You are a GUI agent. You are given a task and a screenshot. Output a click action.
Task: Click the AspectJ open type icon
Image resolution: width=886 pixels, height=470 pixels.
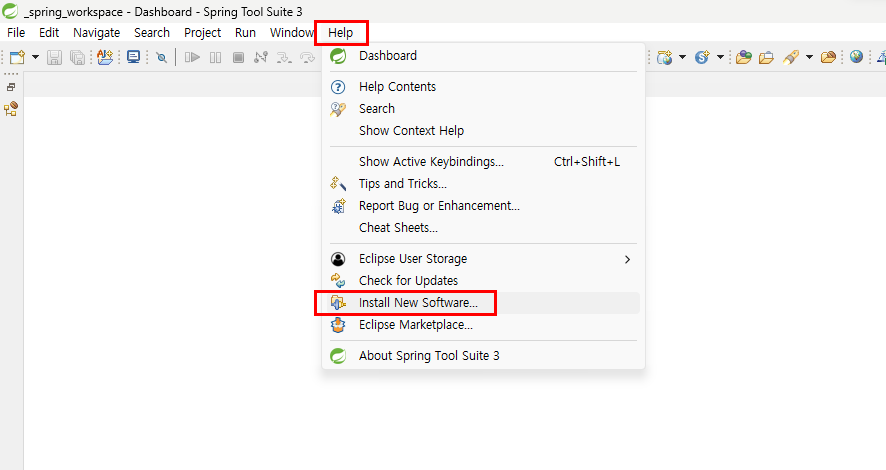point(105,57)
